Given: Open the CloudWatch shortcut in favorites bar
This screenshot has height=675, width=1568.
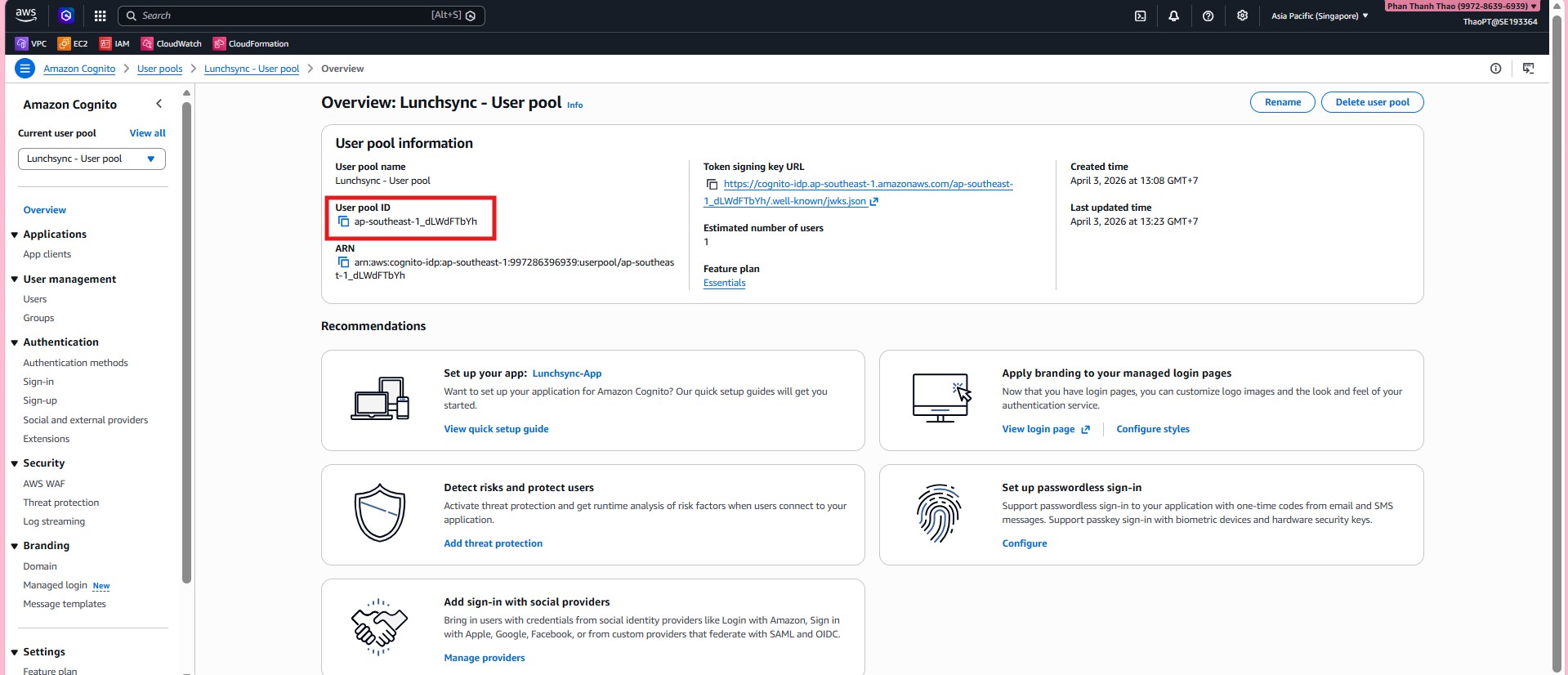Looking at the screenshot, I should [x=172, y=43].
